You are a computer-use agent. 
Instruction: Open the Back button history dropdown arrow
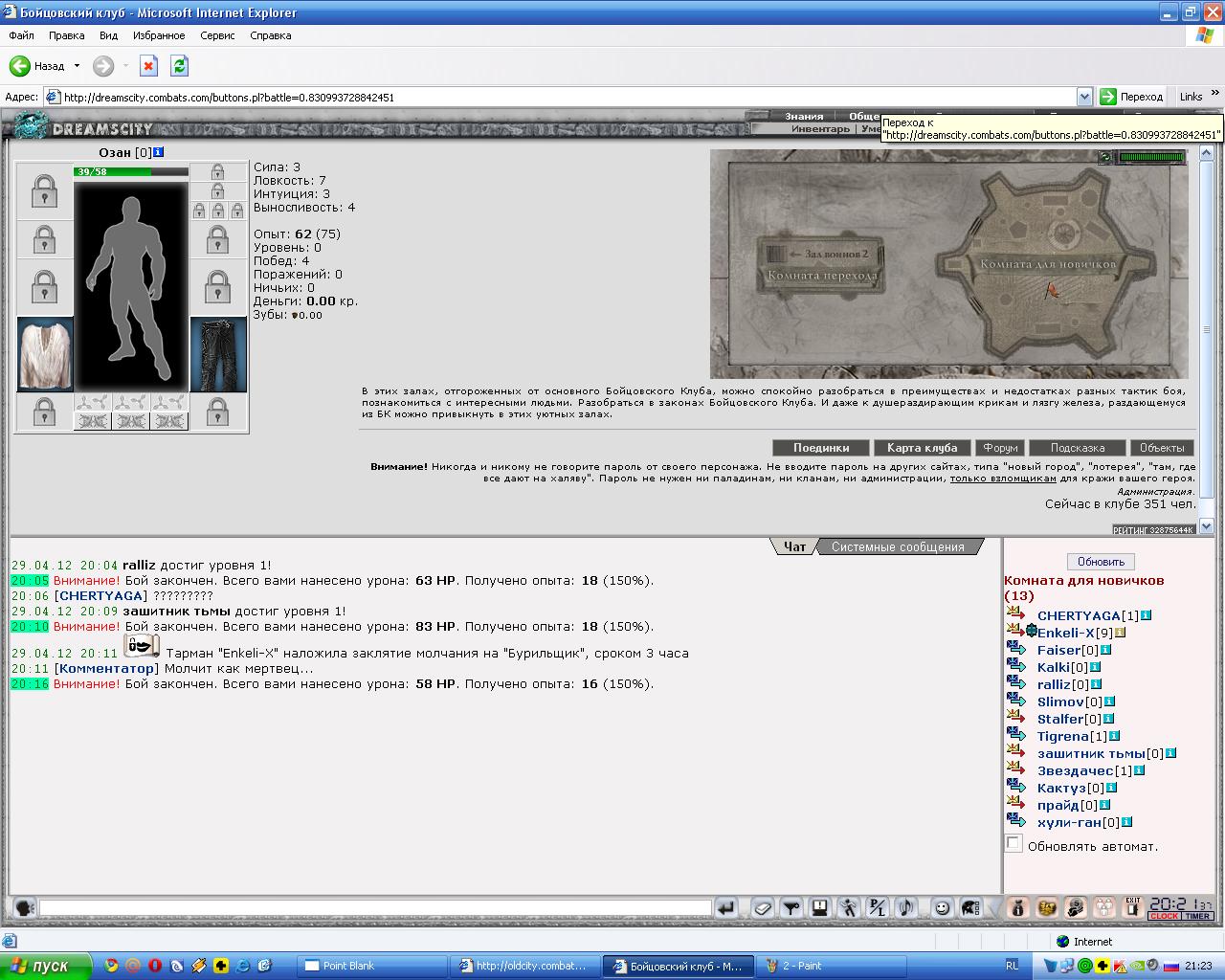[x=77, y=66]
